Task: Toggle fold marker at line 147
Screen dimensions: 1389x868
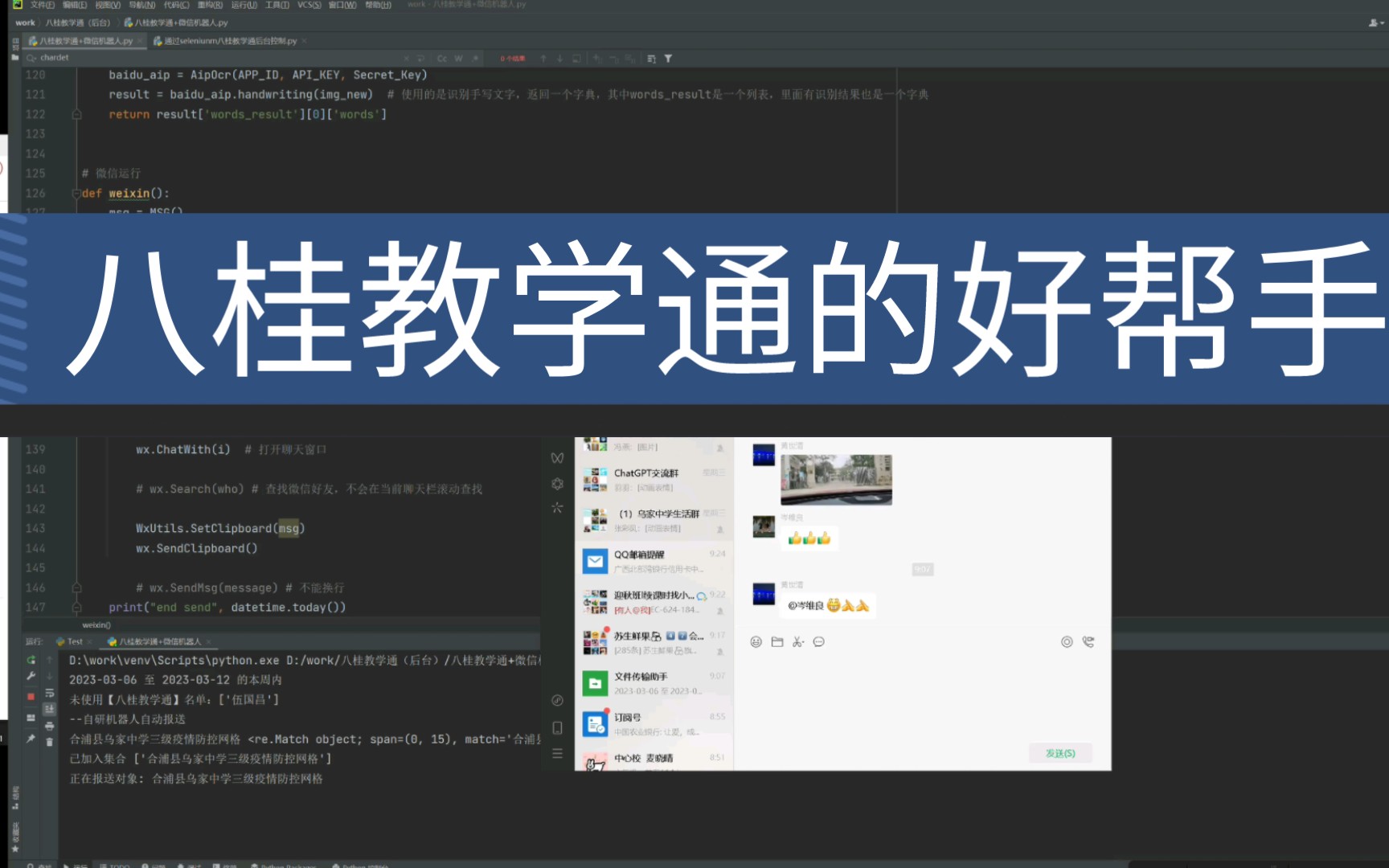Action: pos(76,607)
